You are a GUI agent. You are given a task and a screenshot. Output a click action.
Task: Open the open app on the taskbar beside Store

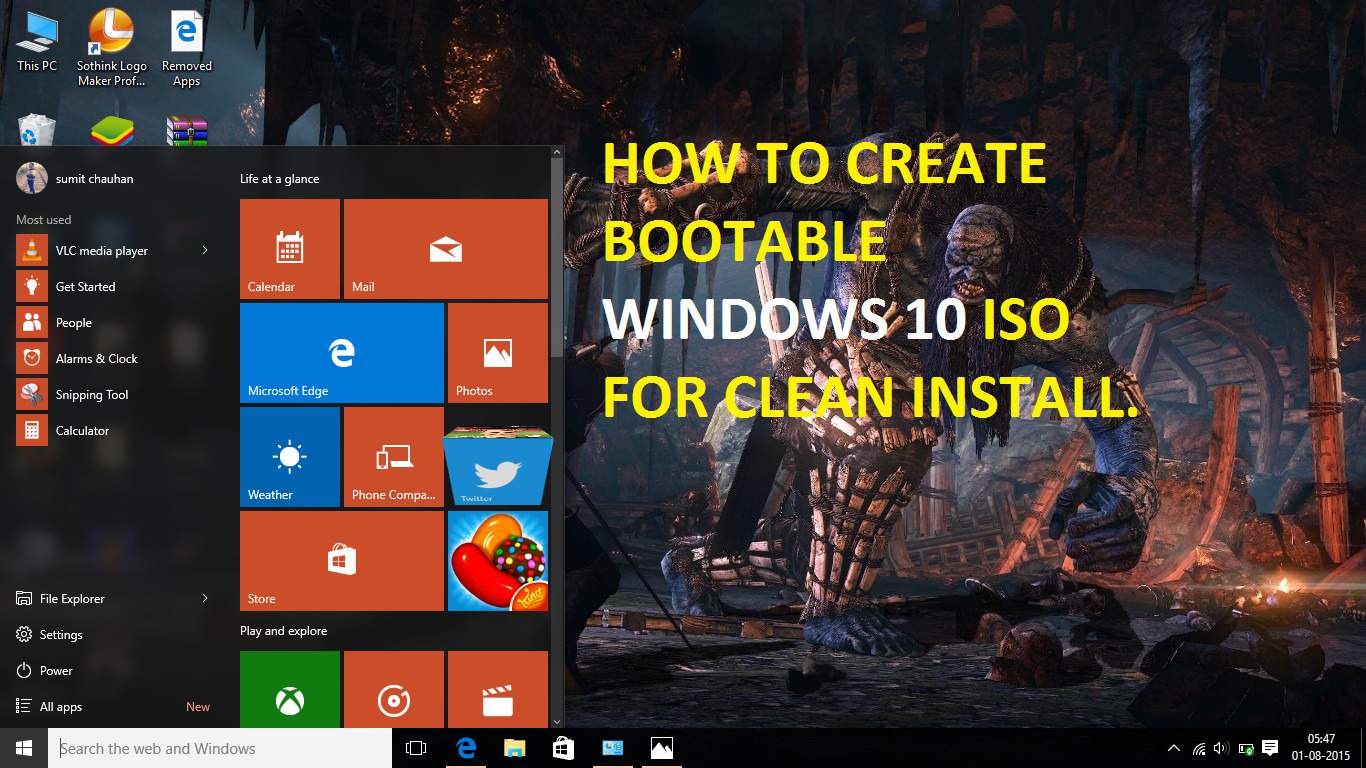tap(613, 748)
